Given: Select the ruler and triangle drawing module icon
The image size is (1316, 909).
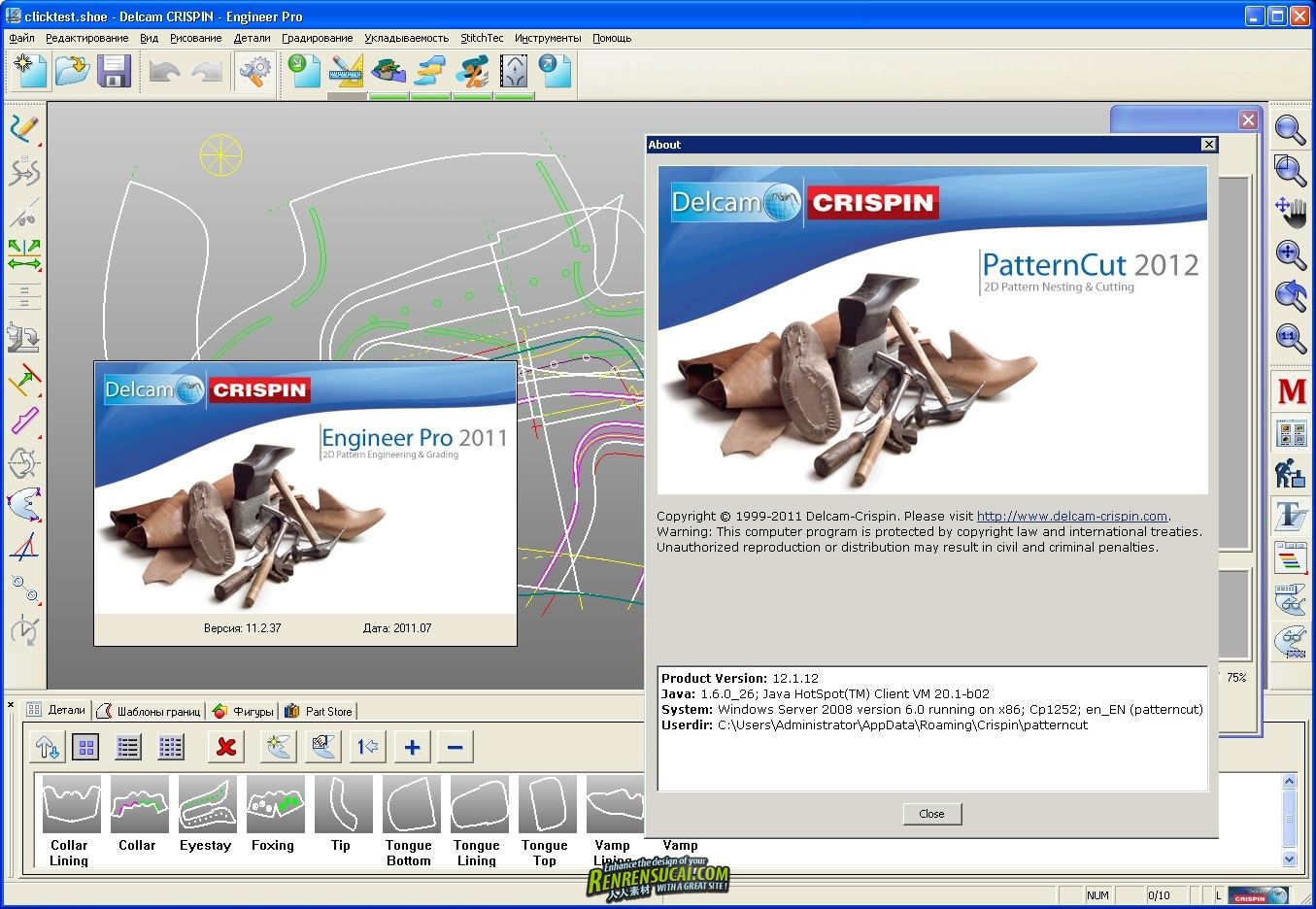Looking at the screenshot, I should click(347, 71).
